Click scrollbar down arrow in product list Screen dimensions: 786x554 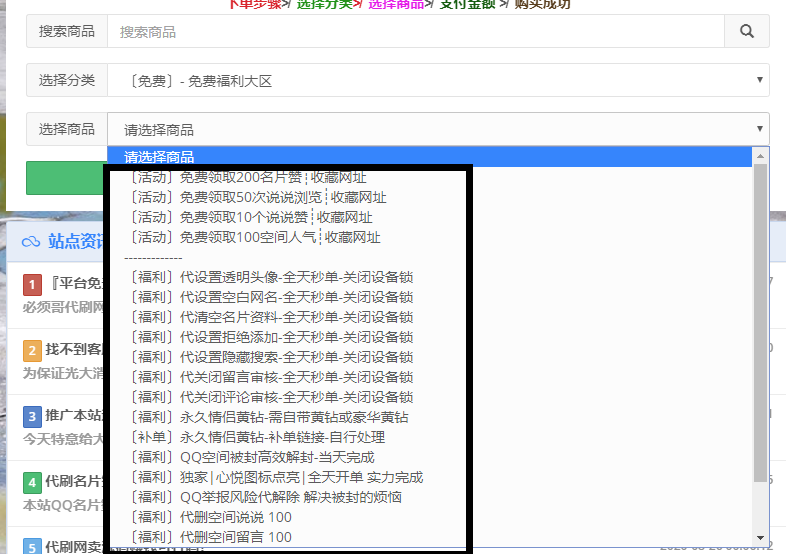[761, 538]
